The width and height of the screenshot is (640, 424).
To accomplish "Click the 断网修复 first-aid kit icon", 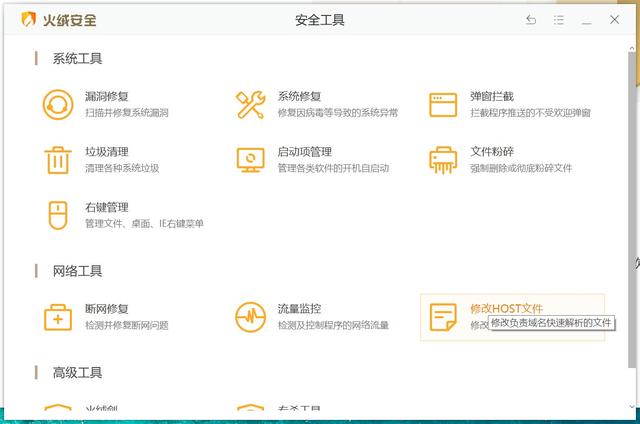I will [x=58, y=317].
